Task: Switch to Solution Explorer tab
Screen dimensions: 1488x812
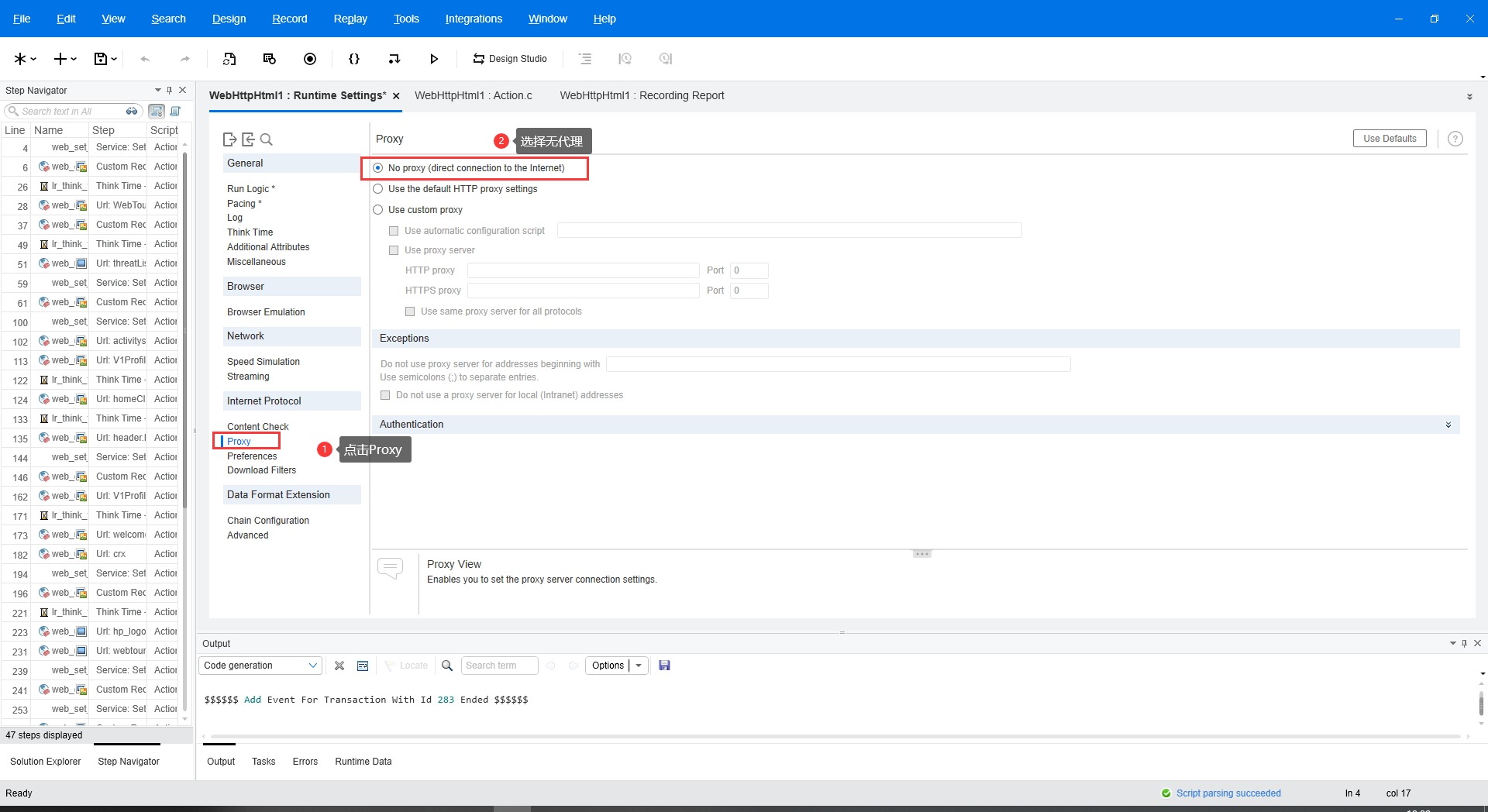Action: pyautogui.click(x=46, y=762)
